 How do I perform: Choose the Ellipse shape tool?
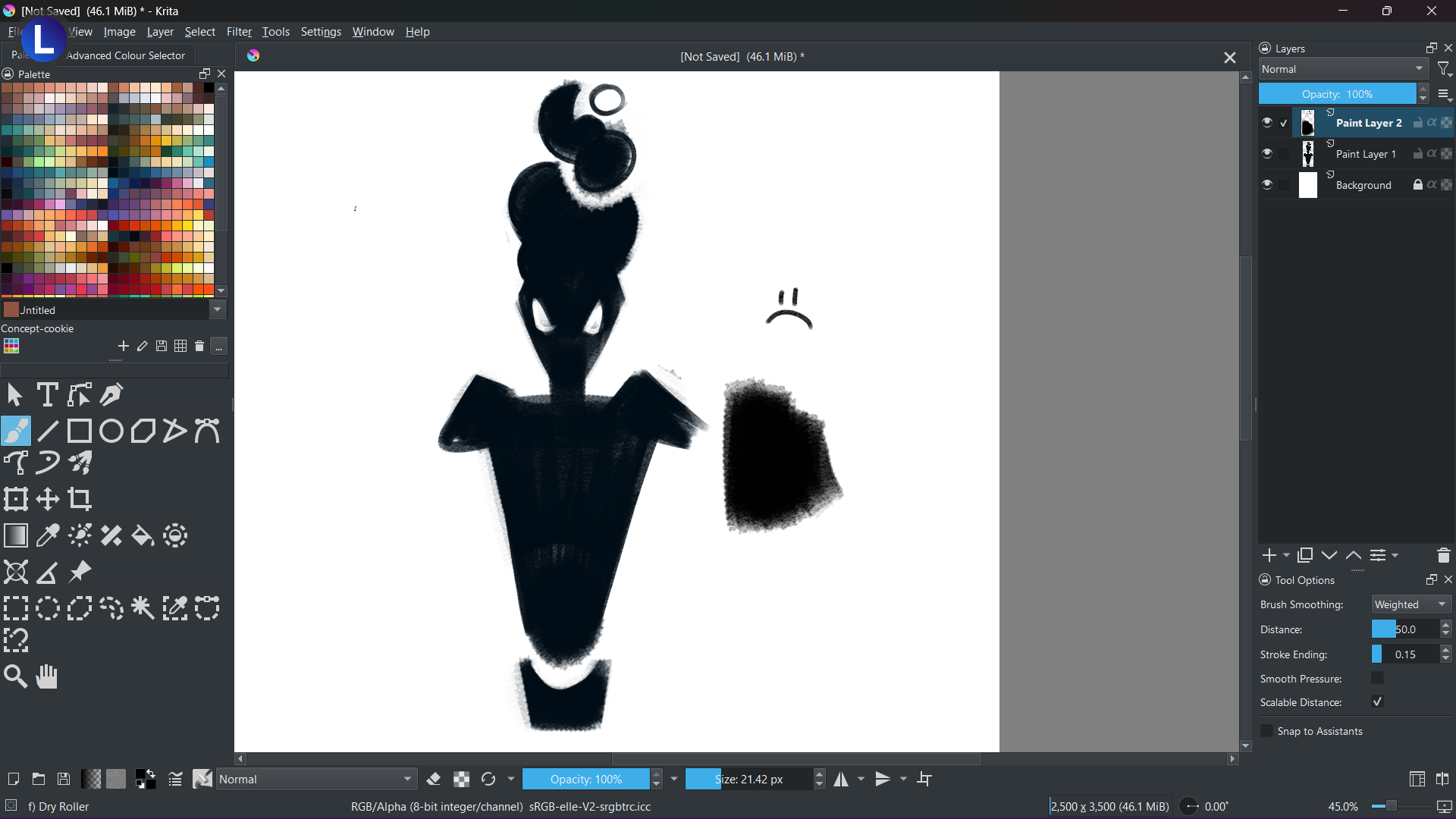[x=111, y=431]
